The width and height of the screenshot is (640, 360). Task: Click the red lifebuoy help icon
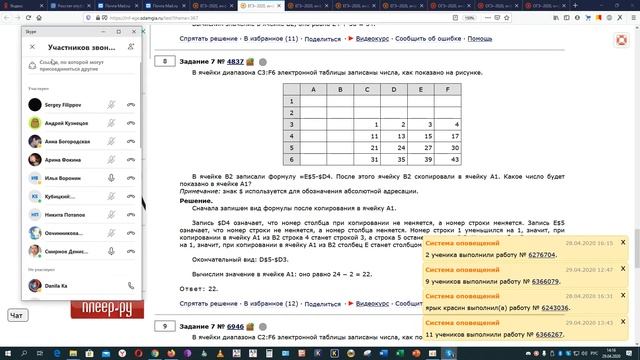tap(621, 40)
